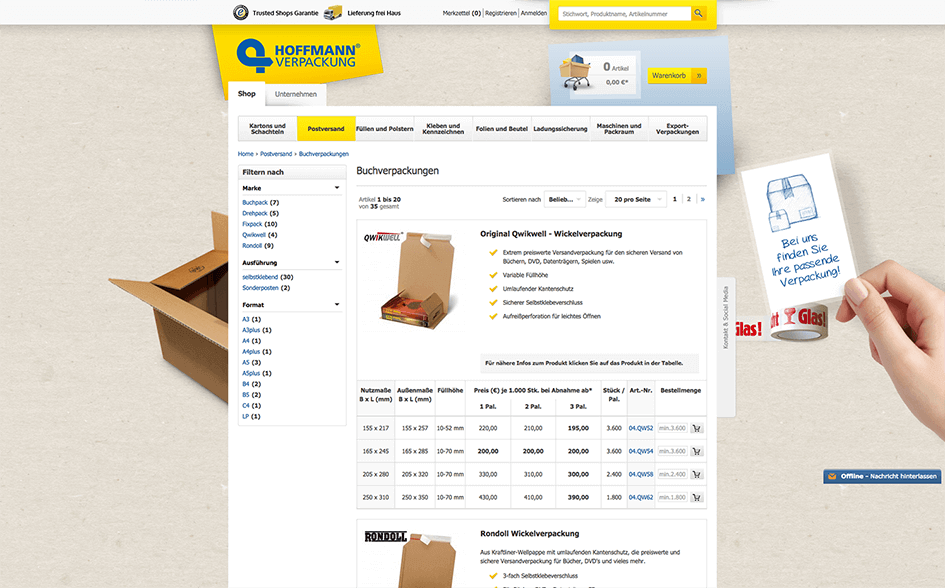The image size is (945, 588).
Task: Click the Hoffmann Verpackung logo
Action: [297, 53]
